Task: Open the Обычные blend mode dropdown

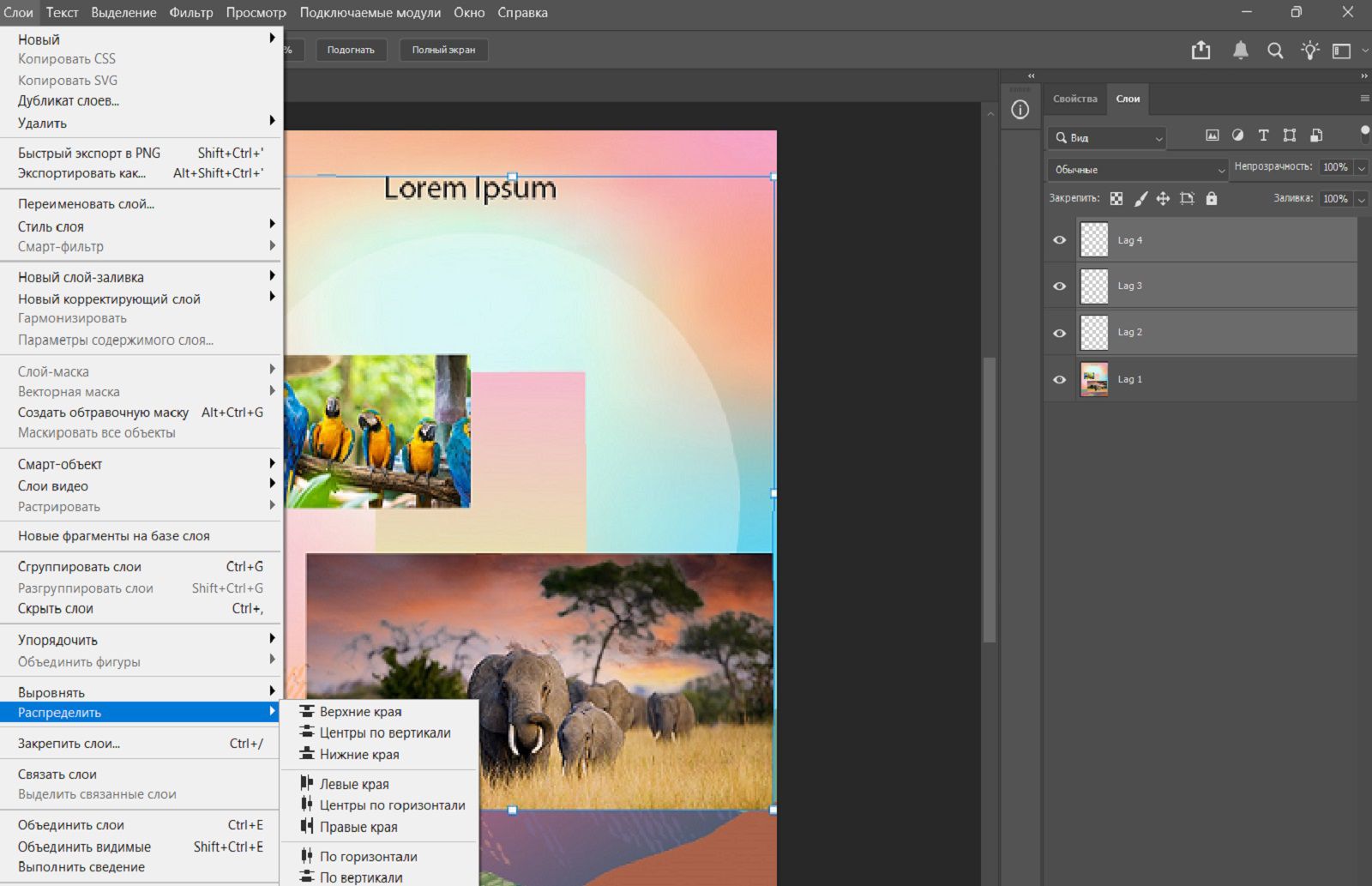Action: pyautogui.click(x=1137, y=170)
